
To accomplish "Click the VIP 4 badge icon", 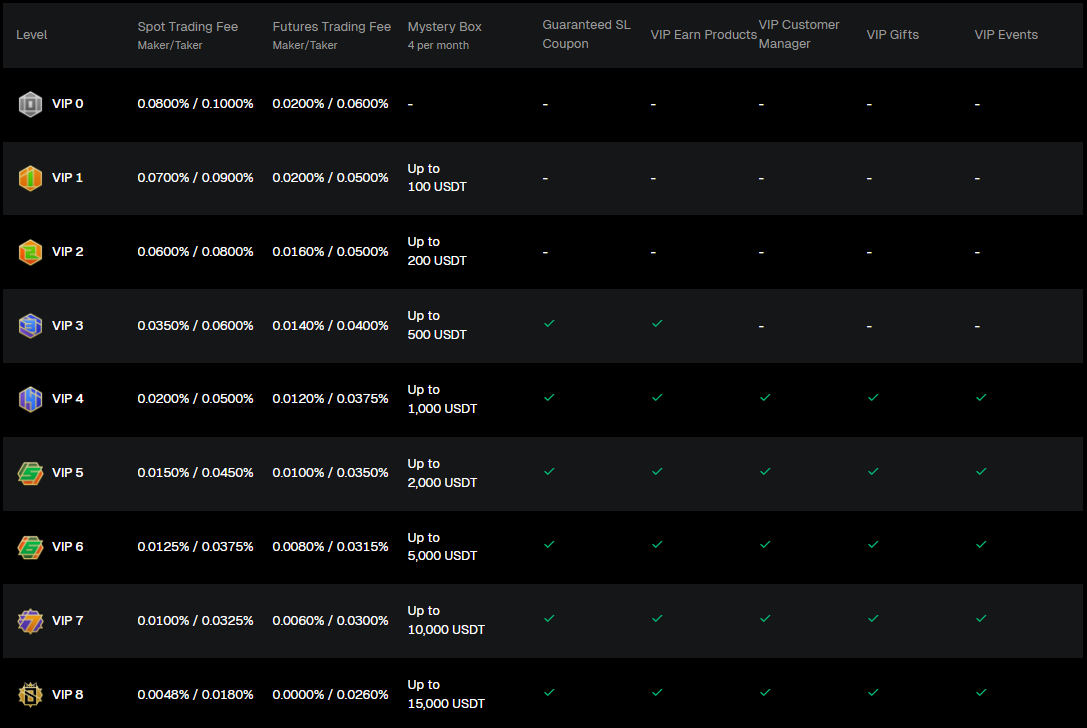I will [30, 399].
